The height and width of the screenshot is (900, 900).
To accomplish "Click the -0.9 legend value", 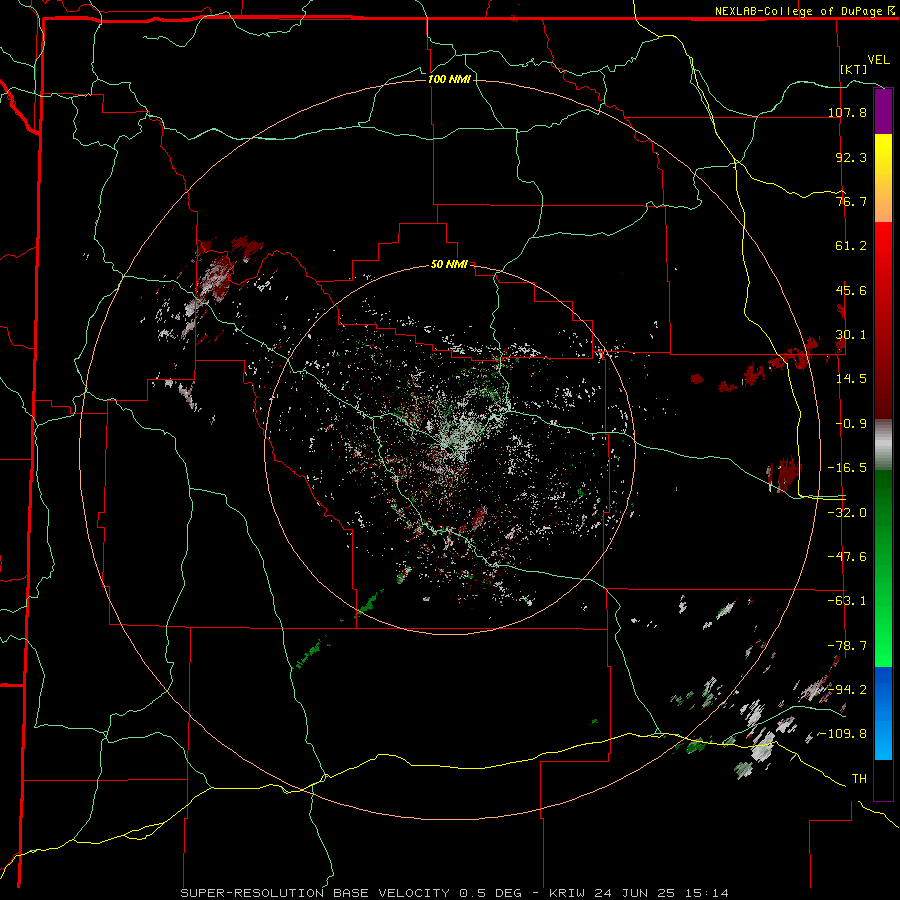I will click(851, 424).
